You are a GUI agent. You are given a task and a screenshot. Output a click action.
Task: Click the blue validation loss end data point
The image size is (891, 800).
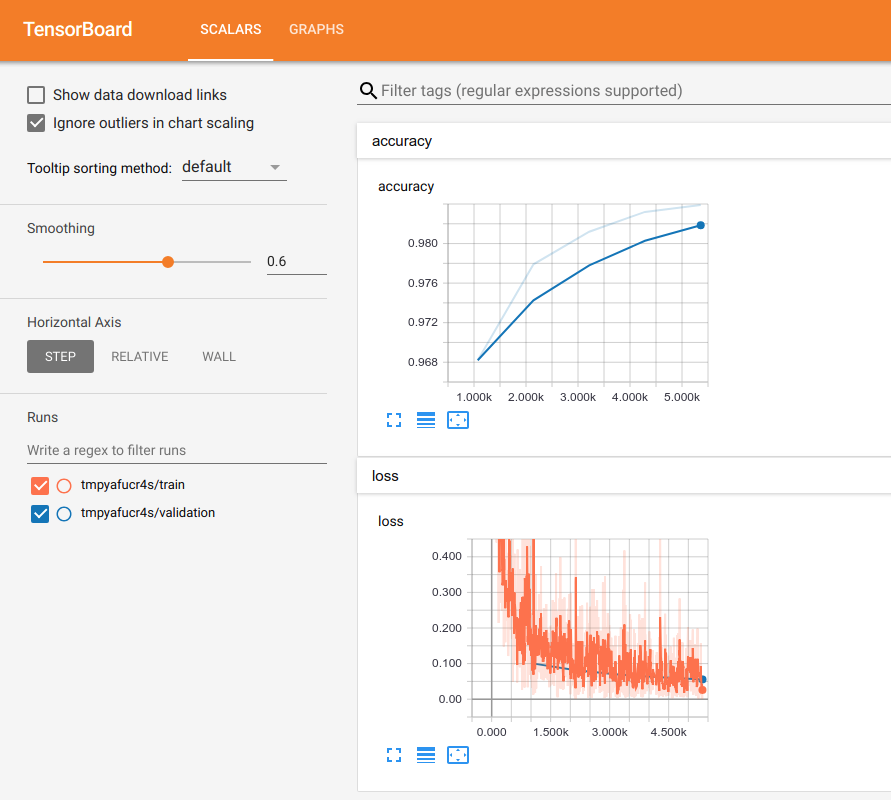coord(703,679)
